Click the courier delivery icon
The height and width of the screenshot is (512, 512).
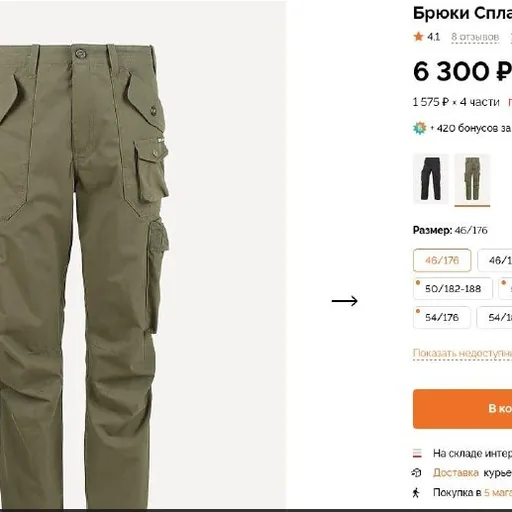[417, 473]
